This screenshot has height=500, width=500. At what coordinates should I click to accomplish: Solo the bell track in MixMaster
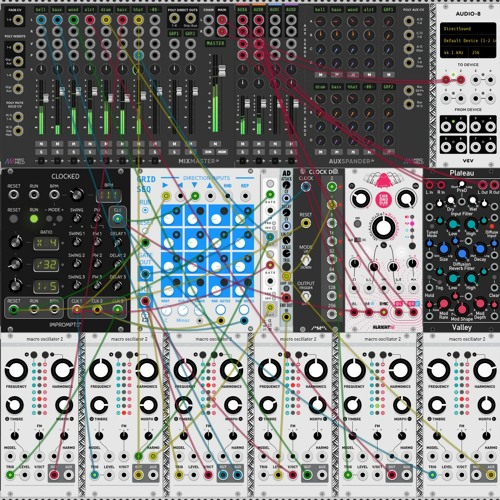coord(41,152)
